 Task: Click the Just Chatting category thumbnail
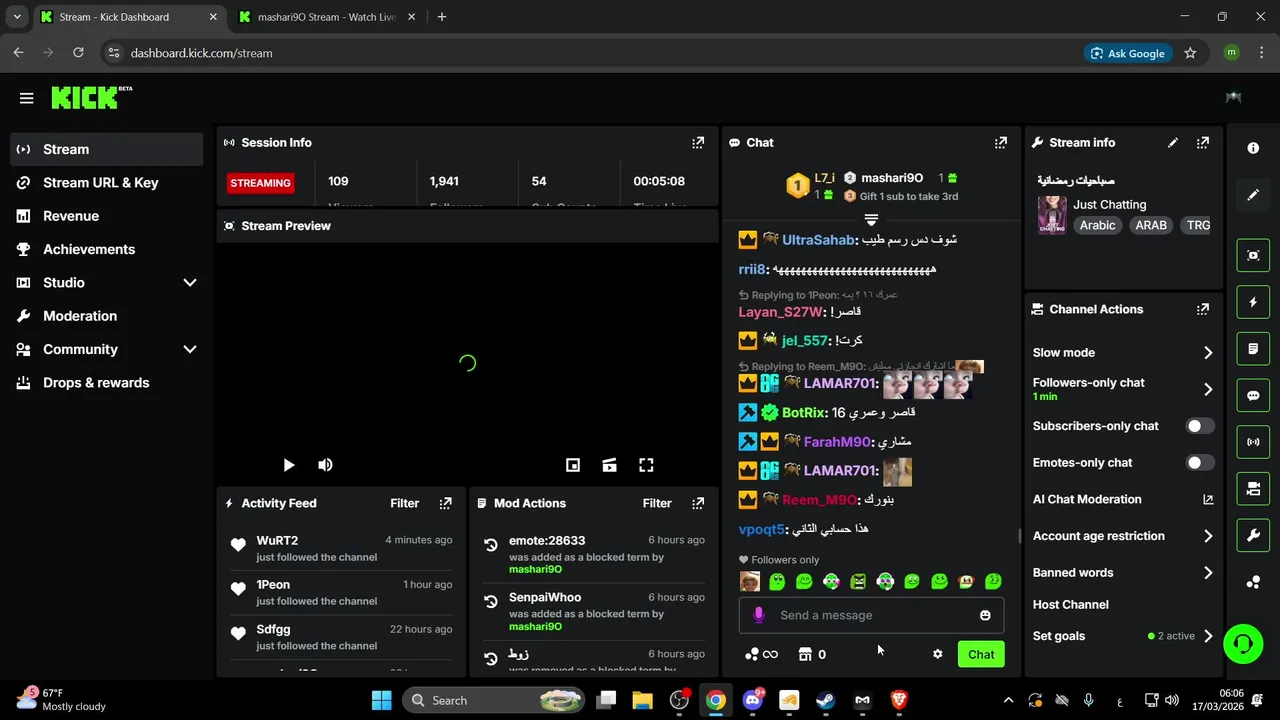[1052, 214]
